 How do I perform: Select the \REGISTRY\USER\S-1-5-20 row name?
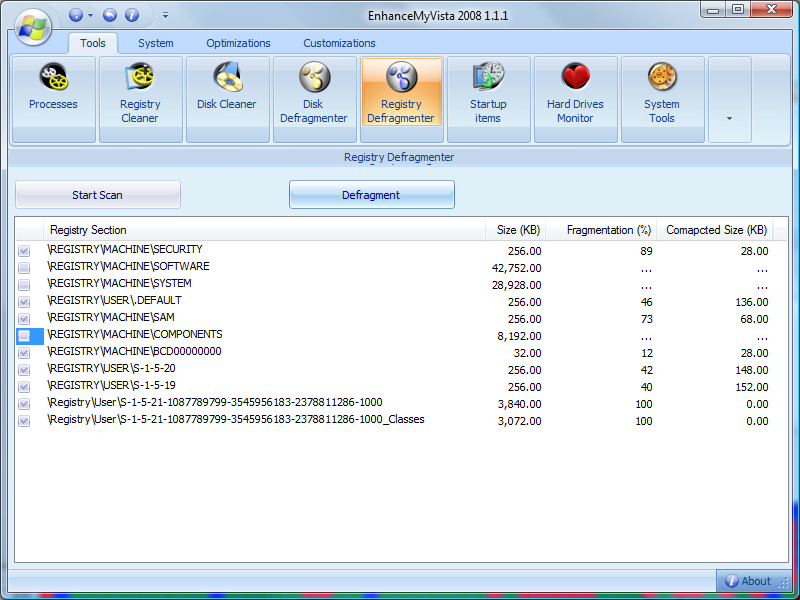click(111, 368)
